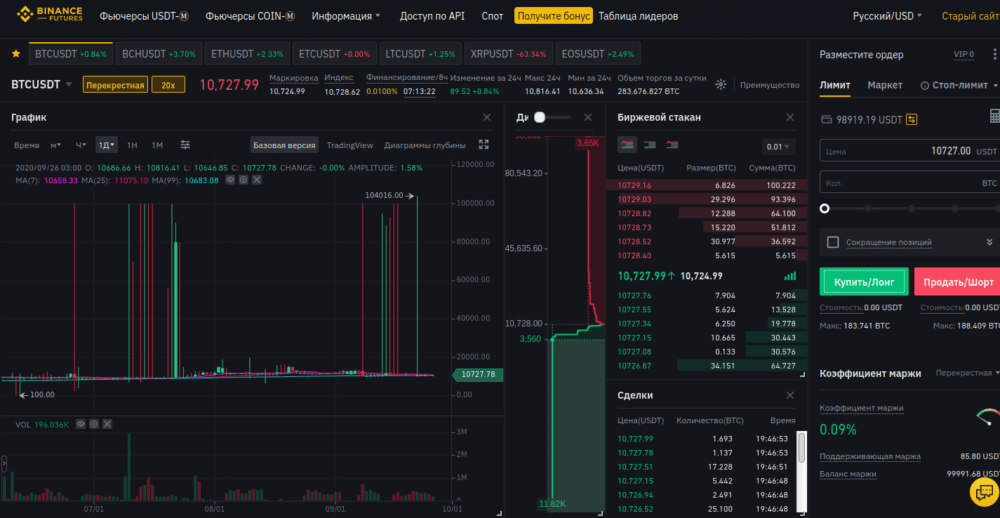This screenshot has height=518, width=1000.
Task: Open the chart indicator settings icon
Action: (185, 145)
